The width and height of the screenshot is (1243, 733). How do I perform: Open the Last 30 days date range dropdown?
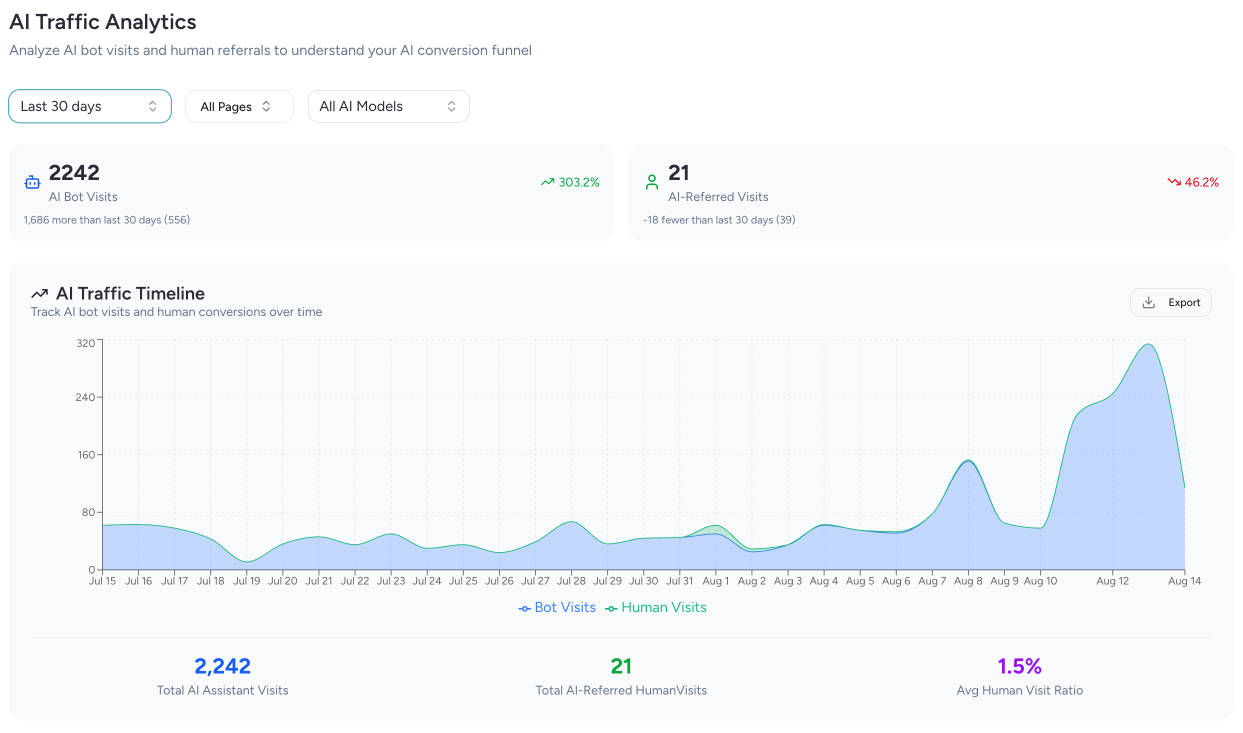click(x=90, y=106)
